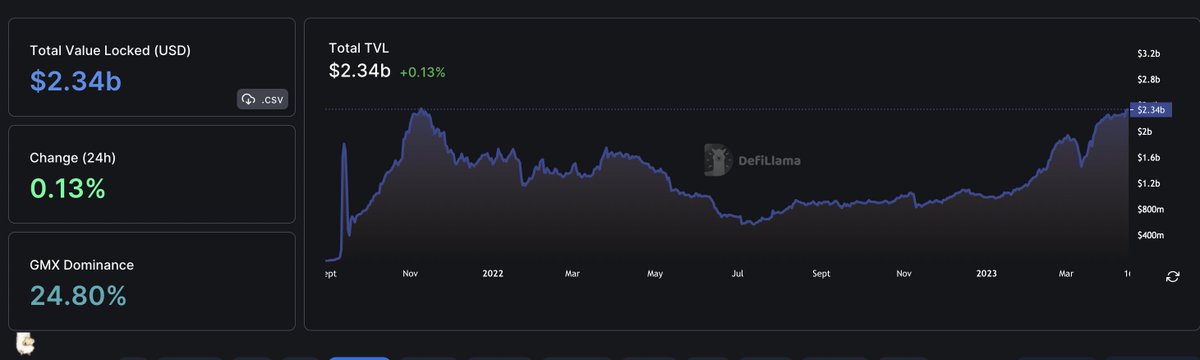Click the Sept label between Jul and Nov

tap(821, 272)
